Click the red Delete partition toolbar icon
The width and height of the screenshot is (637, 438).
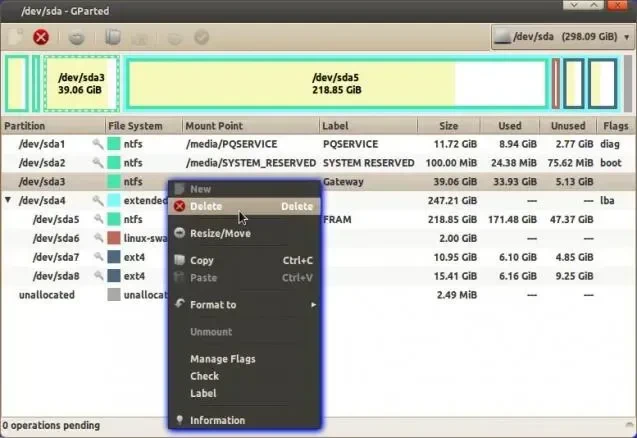(41, 37)
